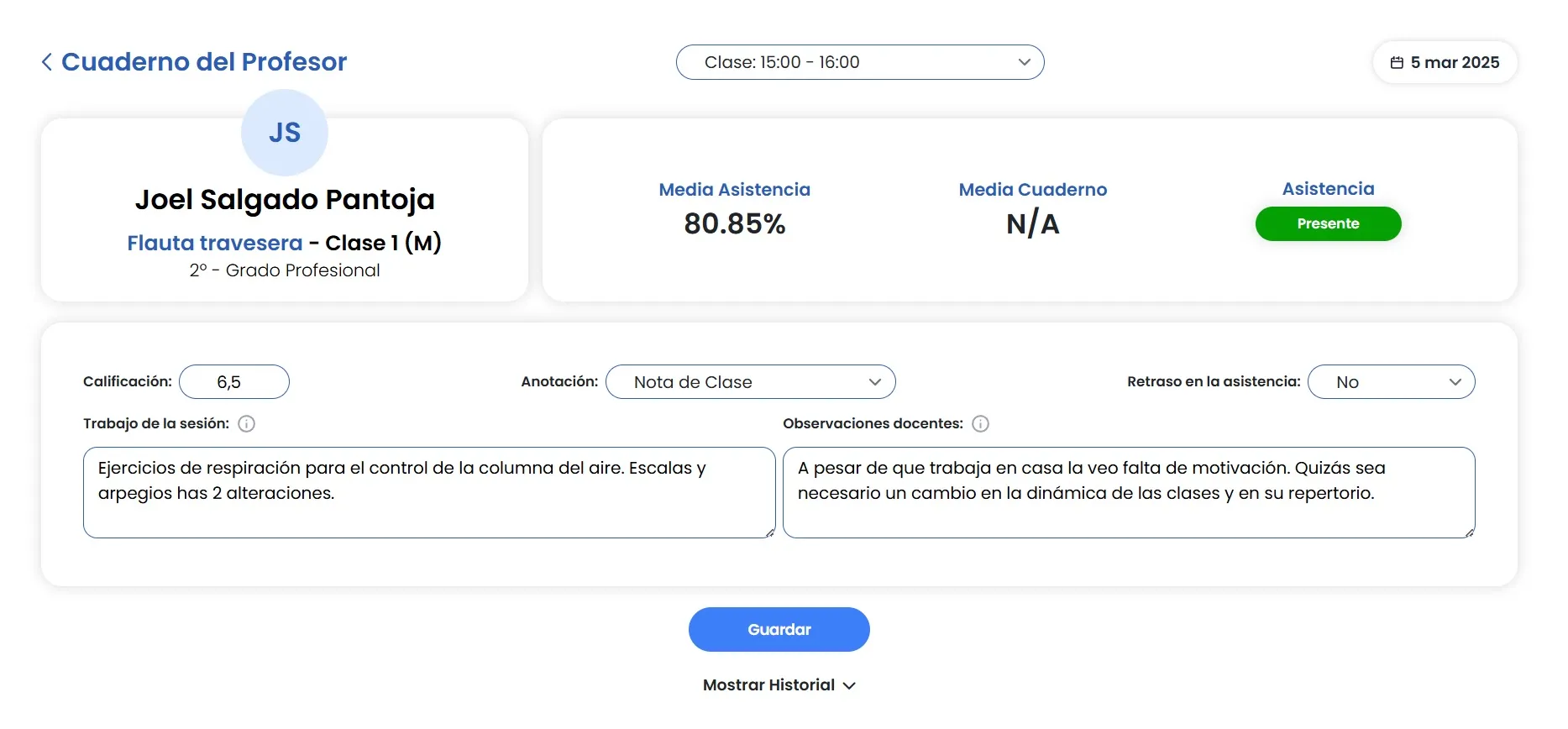Click the resize handle of the Observaciones textarea
The height and width of the screenshot is (729, 1568).
tap(1469, 532)
